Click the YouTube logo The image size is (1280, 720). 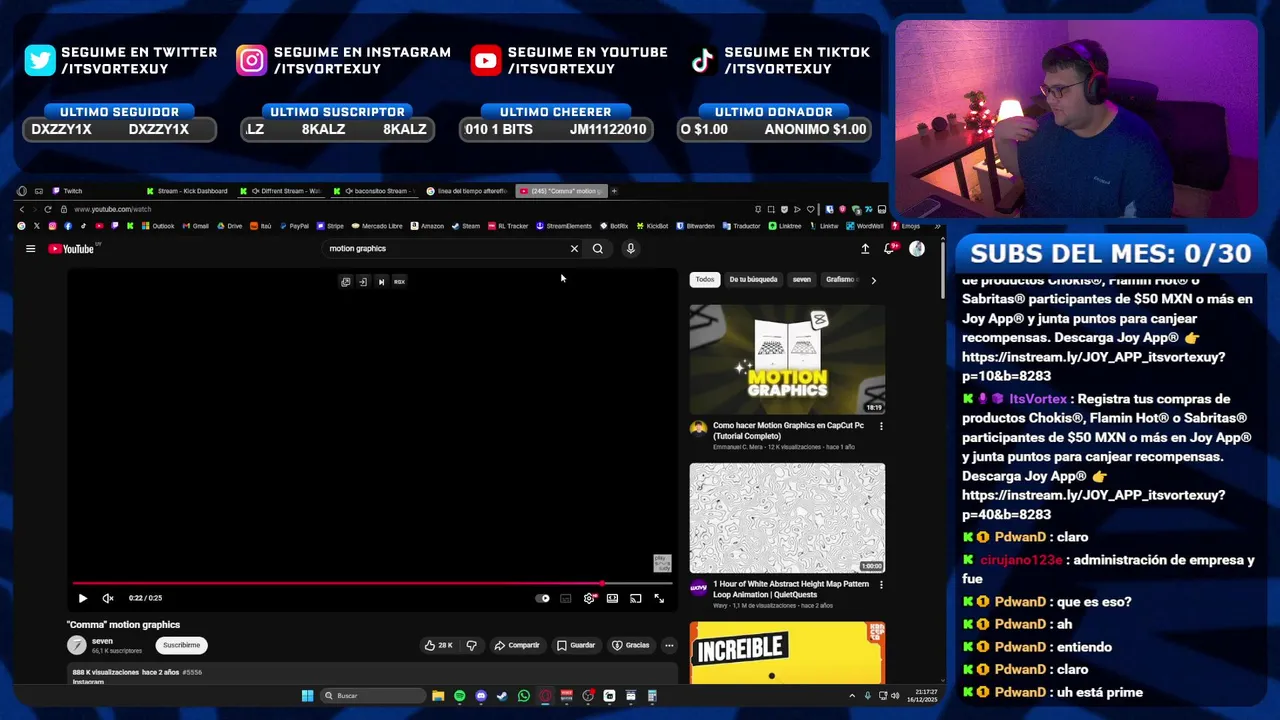click(x=71, y=249)
